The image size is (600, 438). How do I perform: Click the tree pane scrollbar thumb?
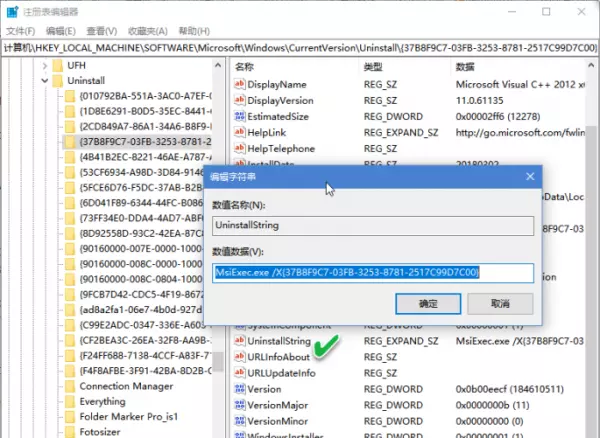pyautogui.click(x=218, y=361)
